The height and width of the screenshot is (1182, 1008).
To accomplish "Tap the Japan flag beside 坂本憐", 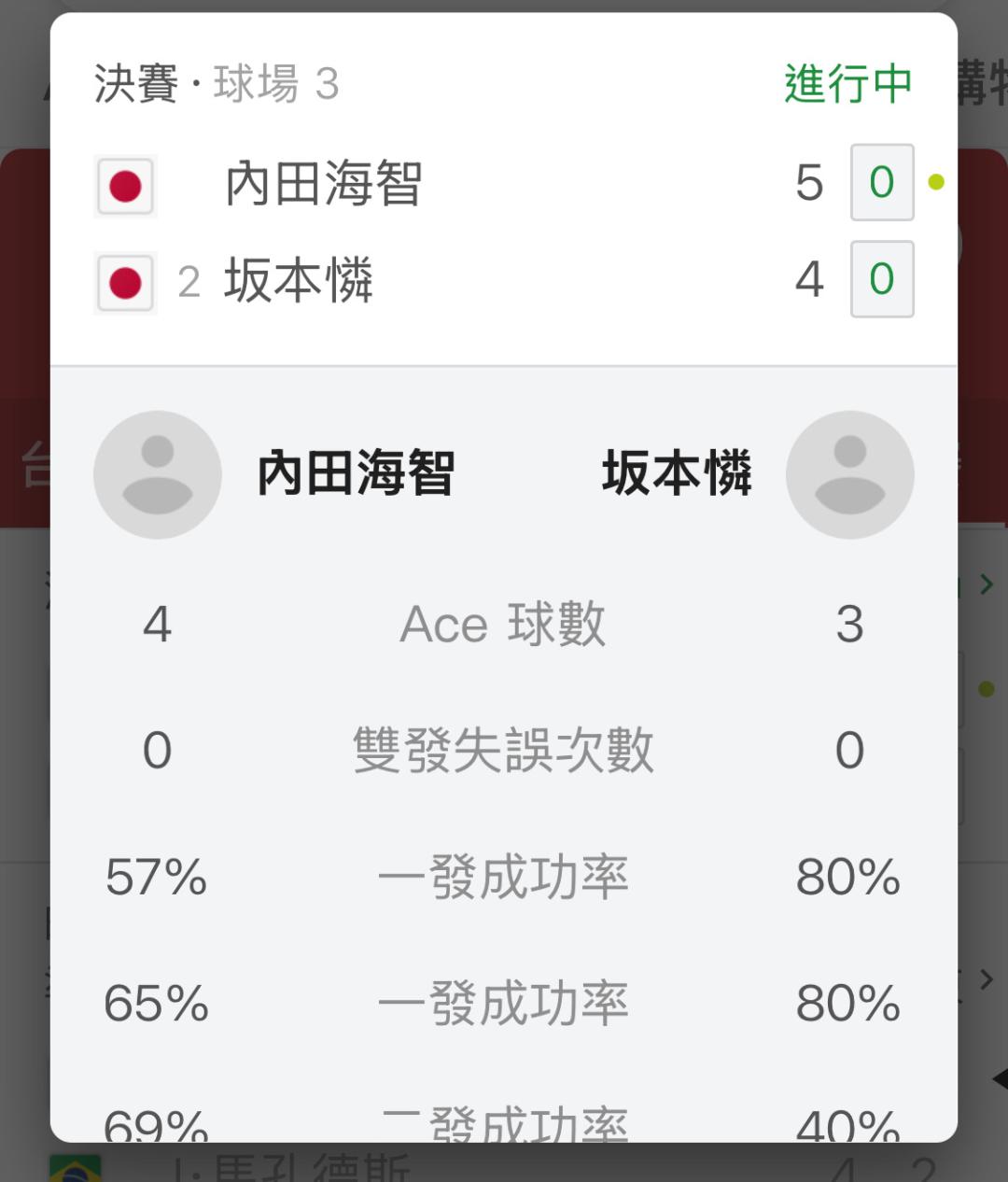I will pos(125,282).
